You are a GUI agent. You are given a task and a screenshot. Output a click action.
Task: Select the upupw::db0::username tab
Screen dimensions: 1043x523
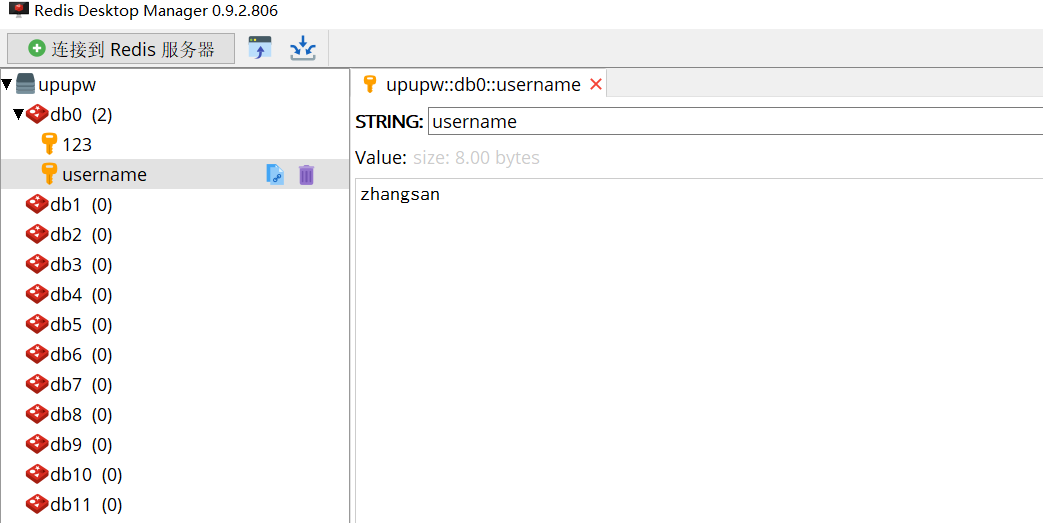click(x=482, y=85)
